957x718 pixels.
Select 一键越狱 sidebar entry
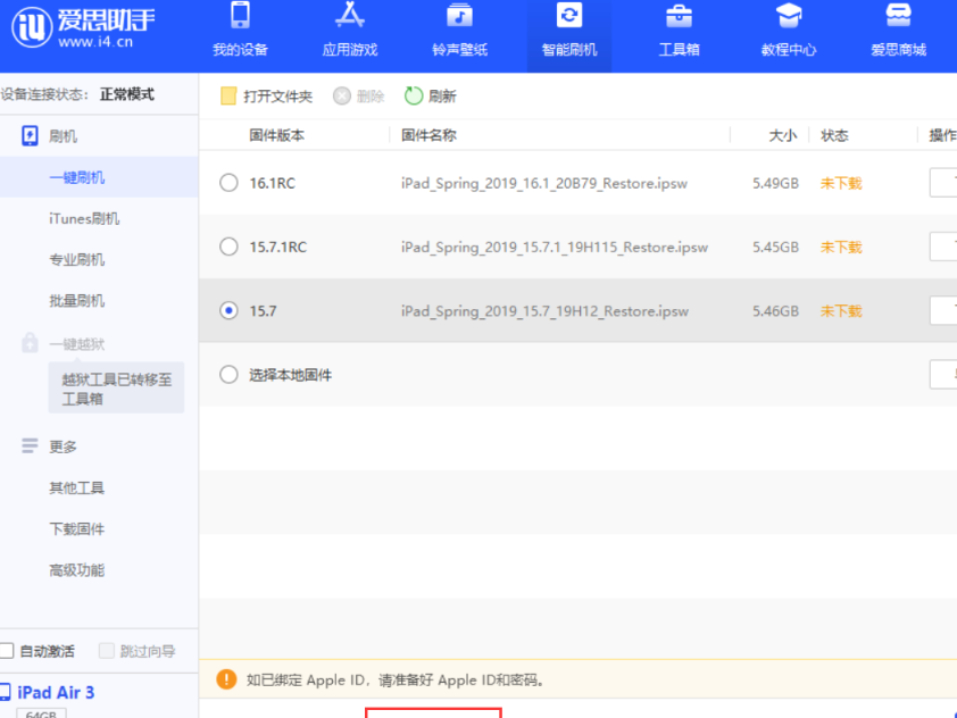(77, 344)
